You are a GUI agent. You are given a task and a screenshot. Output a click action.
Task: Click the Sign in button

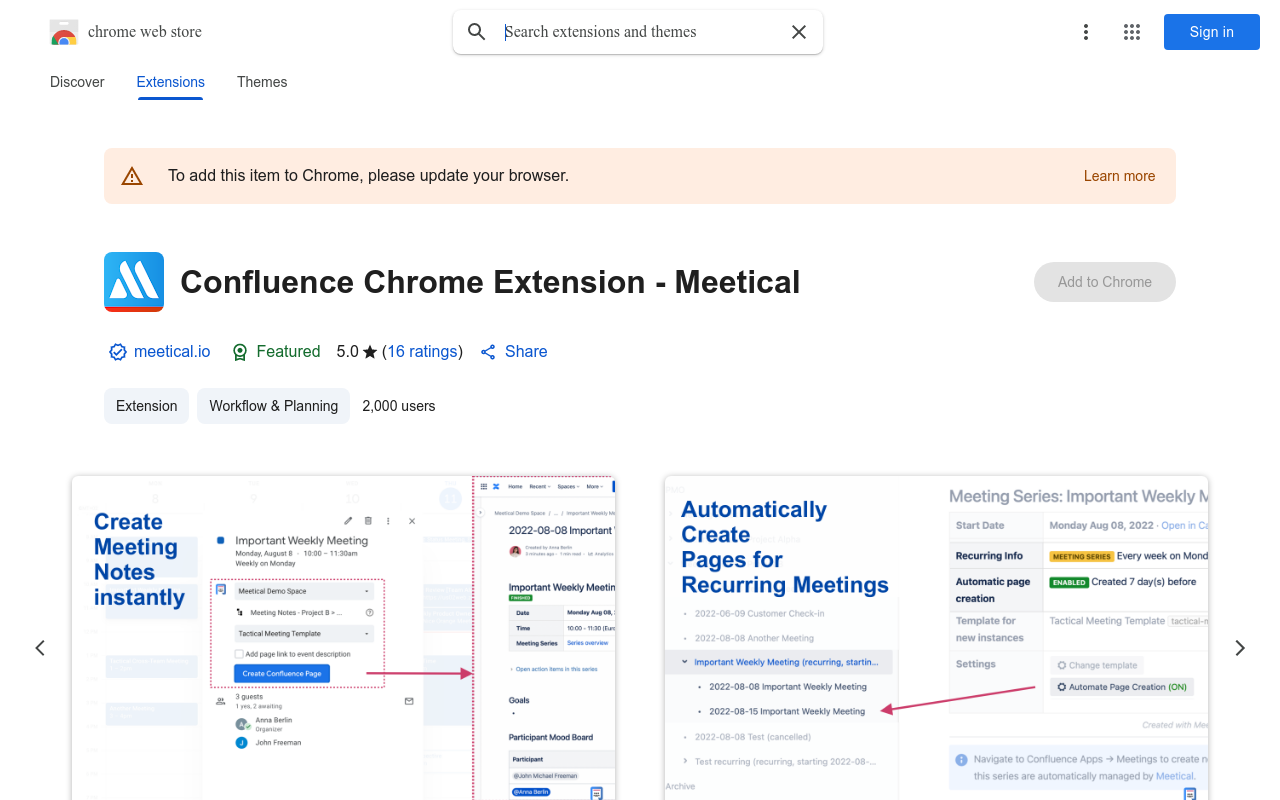point(1212,32)
